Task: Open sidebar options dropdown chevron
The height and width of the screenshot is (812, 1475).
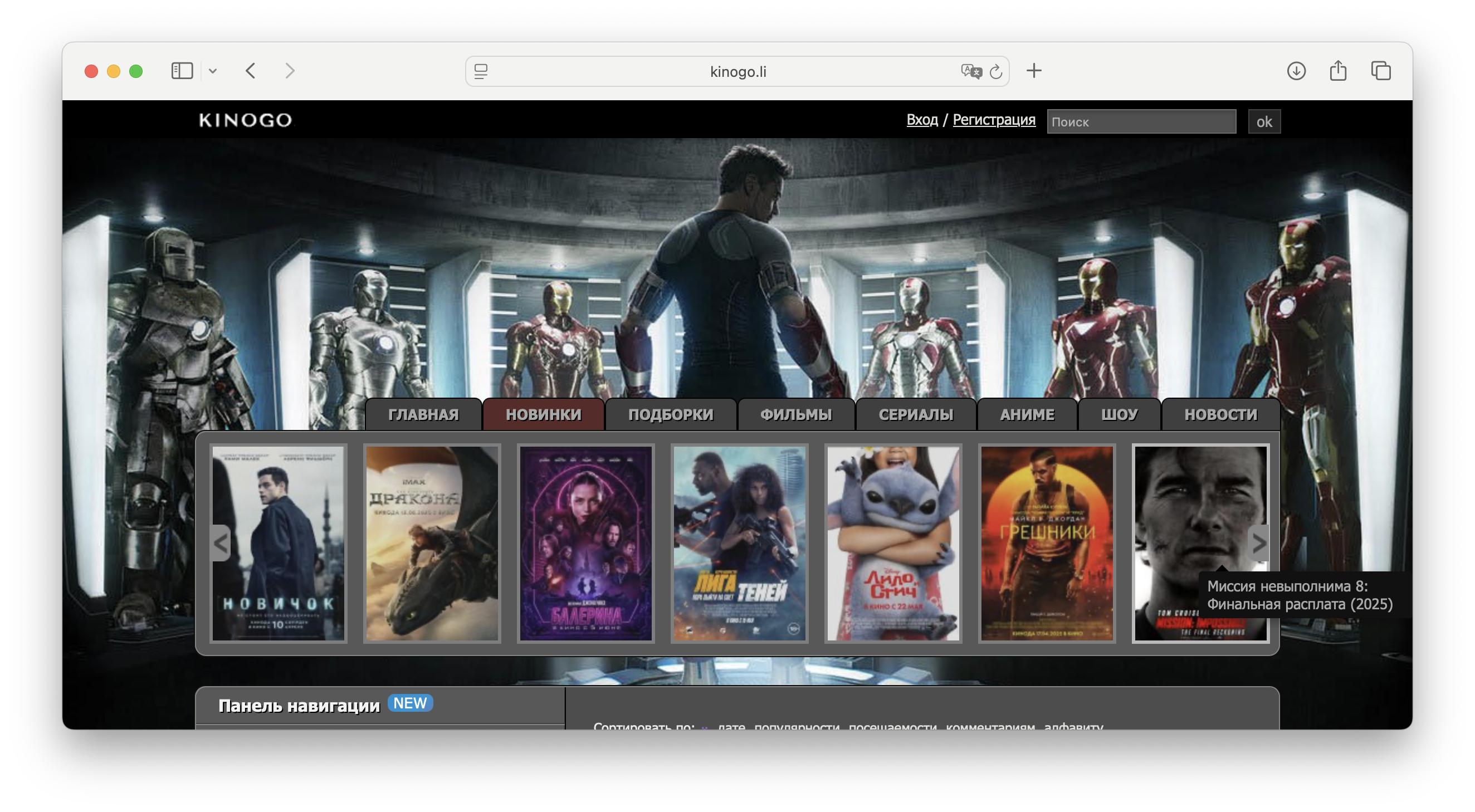Action: click(x=213, y=71)
